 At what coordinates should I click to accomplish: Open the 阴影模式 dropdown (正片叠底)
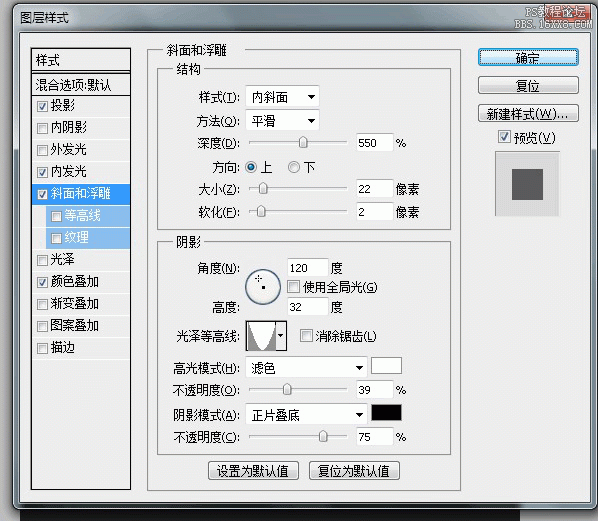point(306,415)
